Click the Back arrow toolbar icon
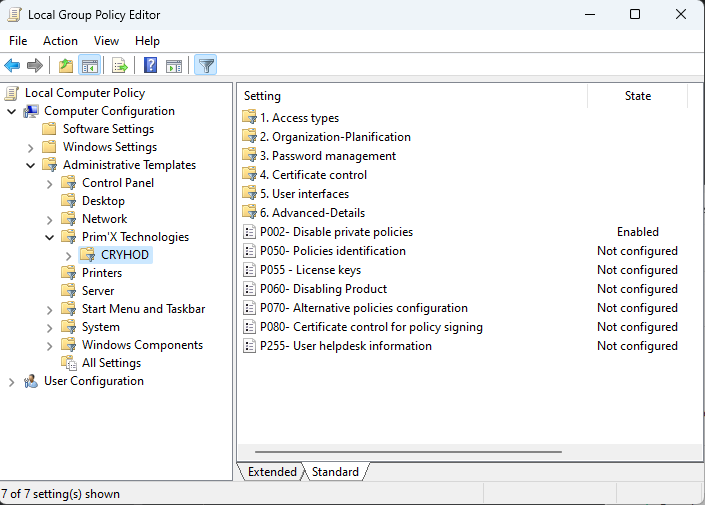705x505 pixels. click(12, 66)
